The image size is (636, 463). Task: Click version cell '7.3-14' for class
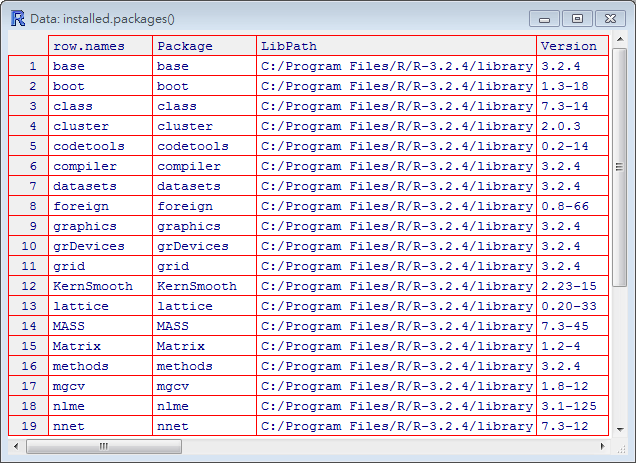click(x=572, y=106)
